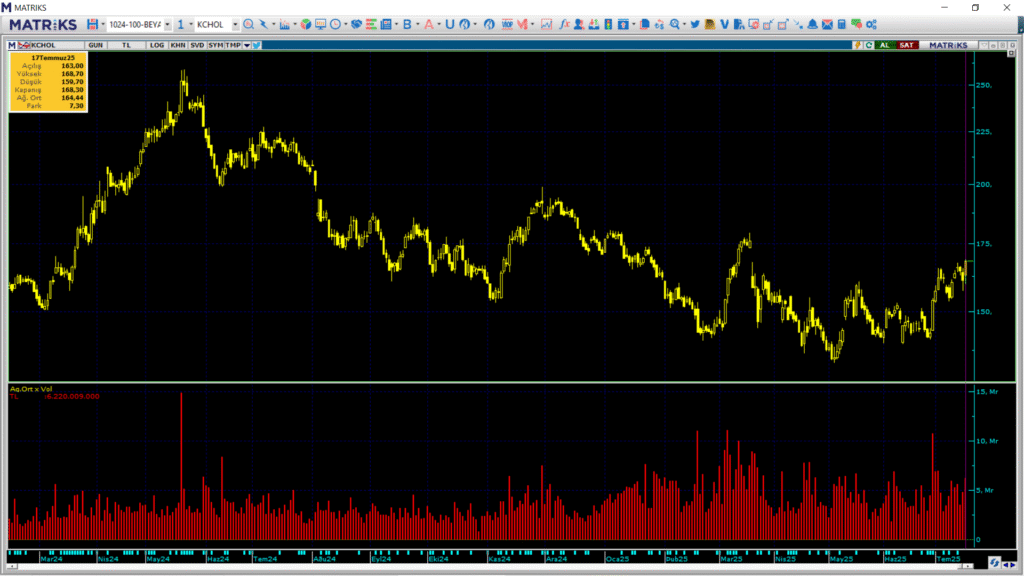Open the 1024-100-BEYAZ layout dropdown
1024x576 pixels.
point(167,24)
